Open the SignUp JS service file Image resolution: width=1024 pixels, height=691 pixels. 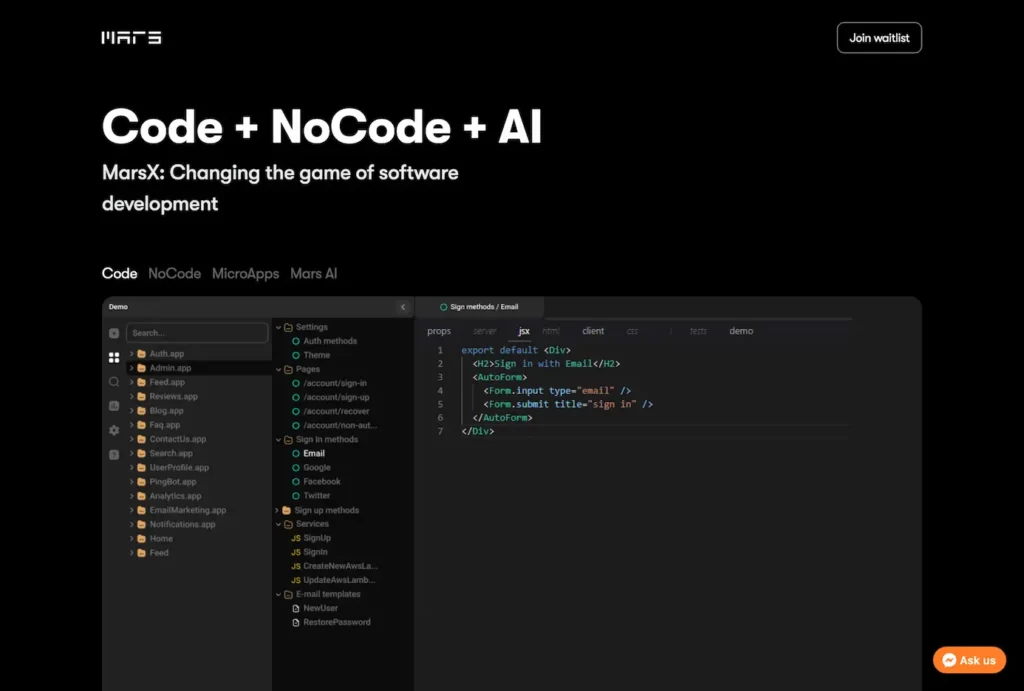coord(316,538)
